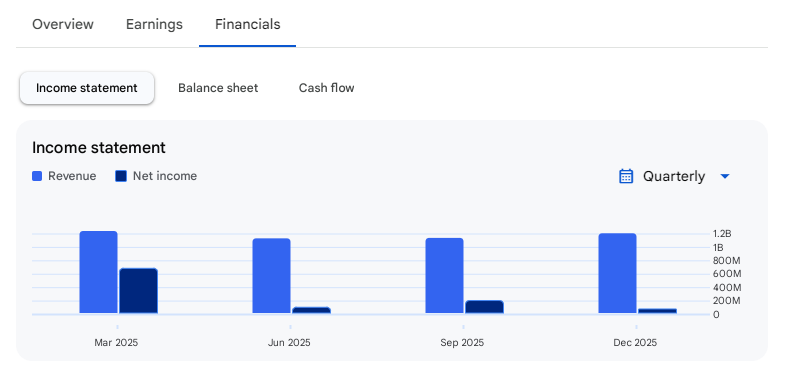Click the Net income legend label

tap(165, 176)
